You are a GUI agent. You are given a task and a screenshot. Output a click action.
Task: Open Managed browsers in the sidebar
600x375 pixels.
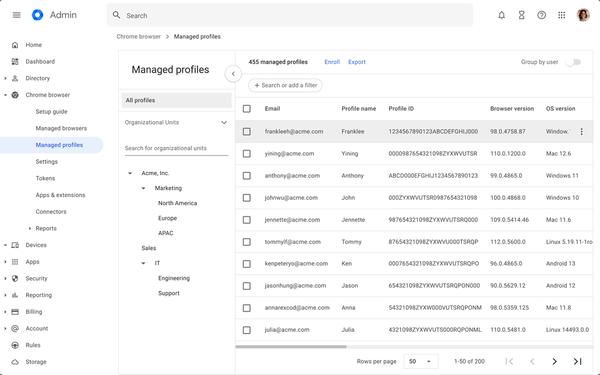[x=61, y=128]
